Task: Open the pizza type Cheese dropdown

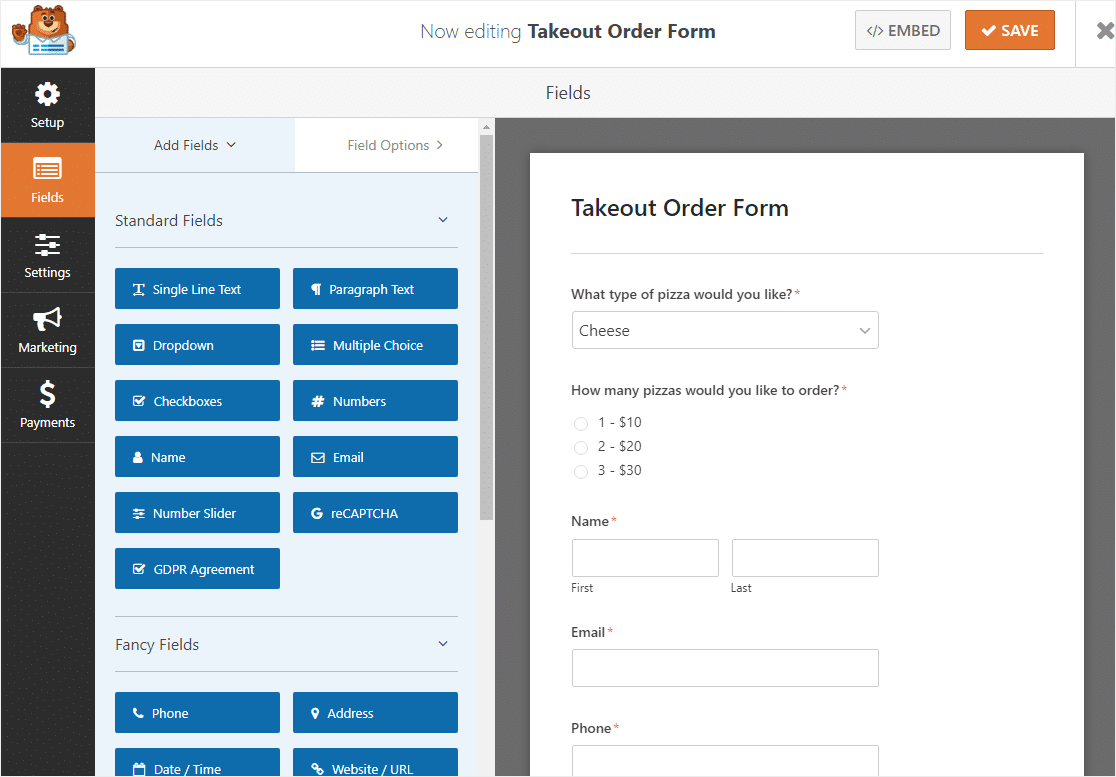Action: (724, 330)
